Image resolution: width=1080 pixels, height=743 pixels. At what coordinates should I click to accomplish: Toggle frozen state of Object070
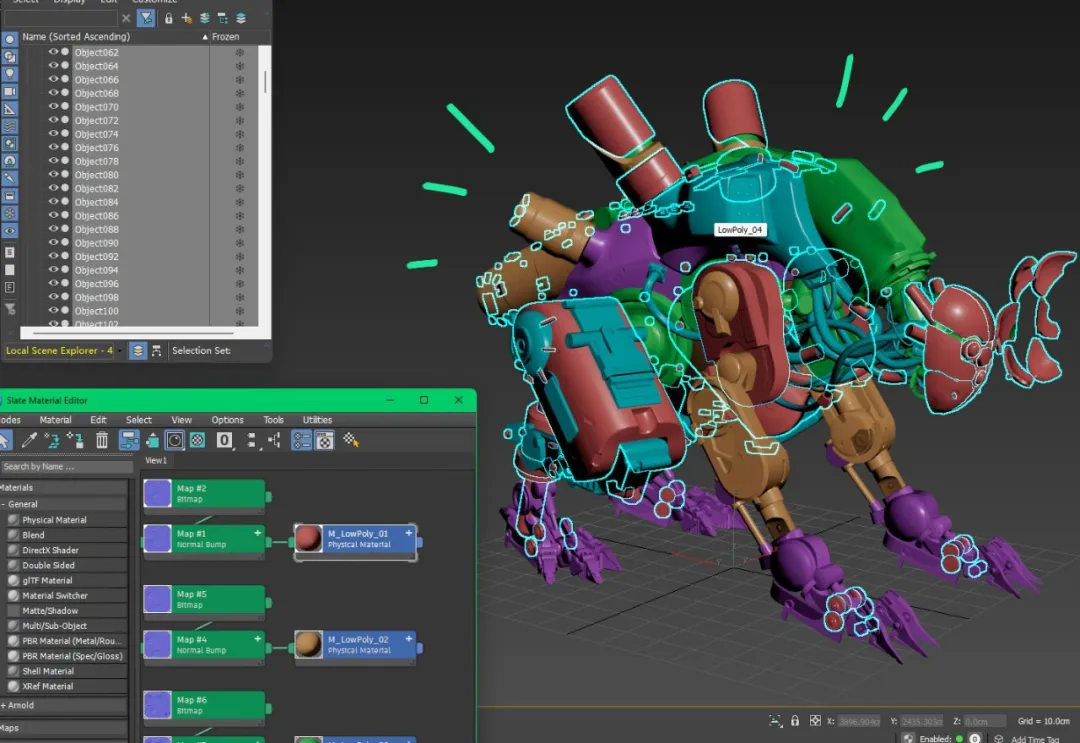pos(239,107)
